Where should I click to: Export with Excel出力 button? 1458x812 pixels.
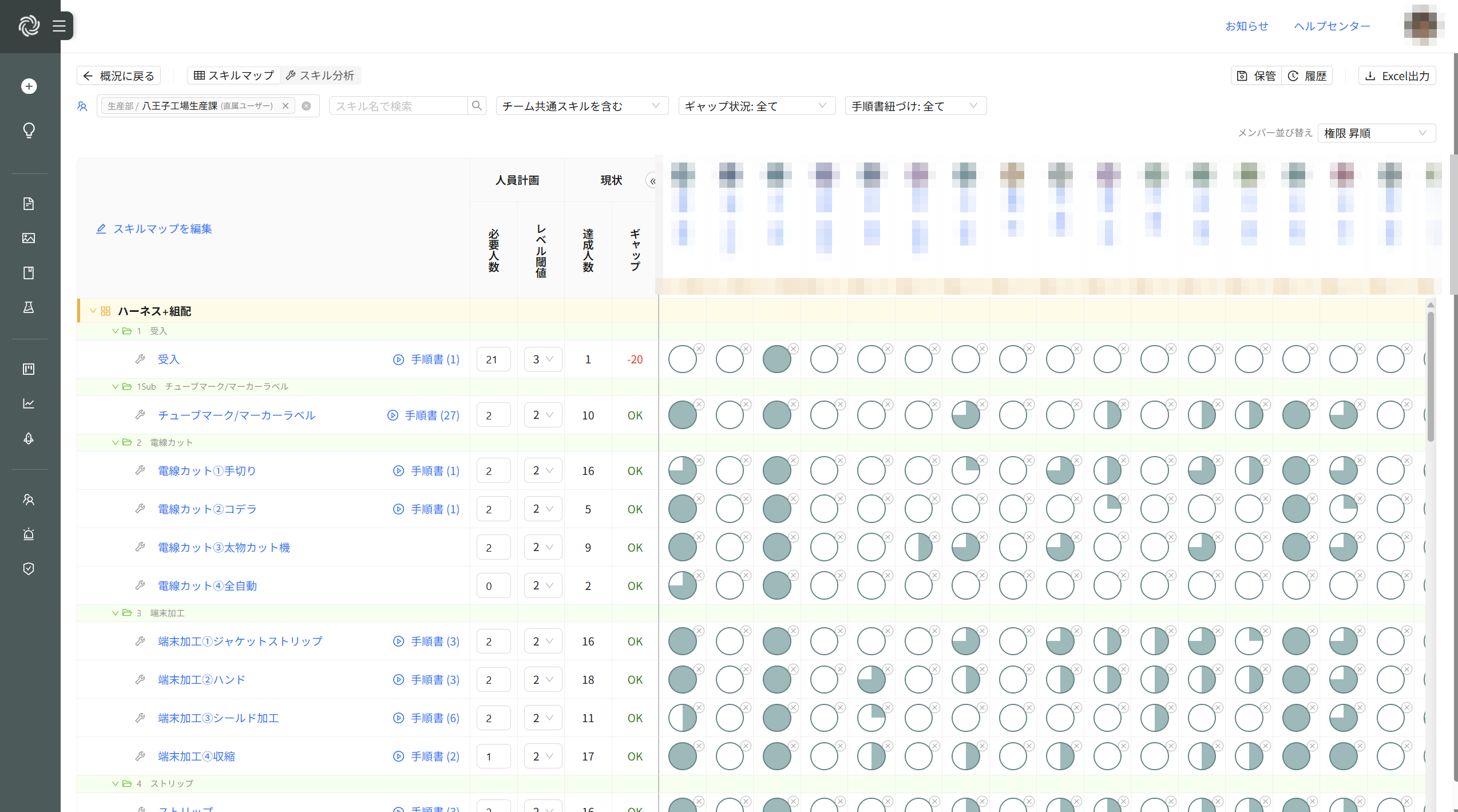[x=1397, y=76]
